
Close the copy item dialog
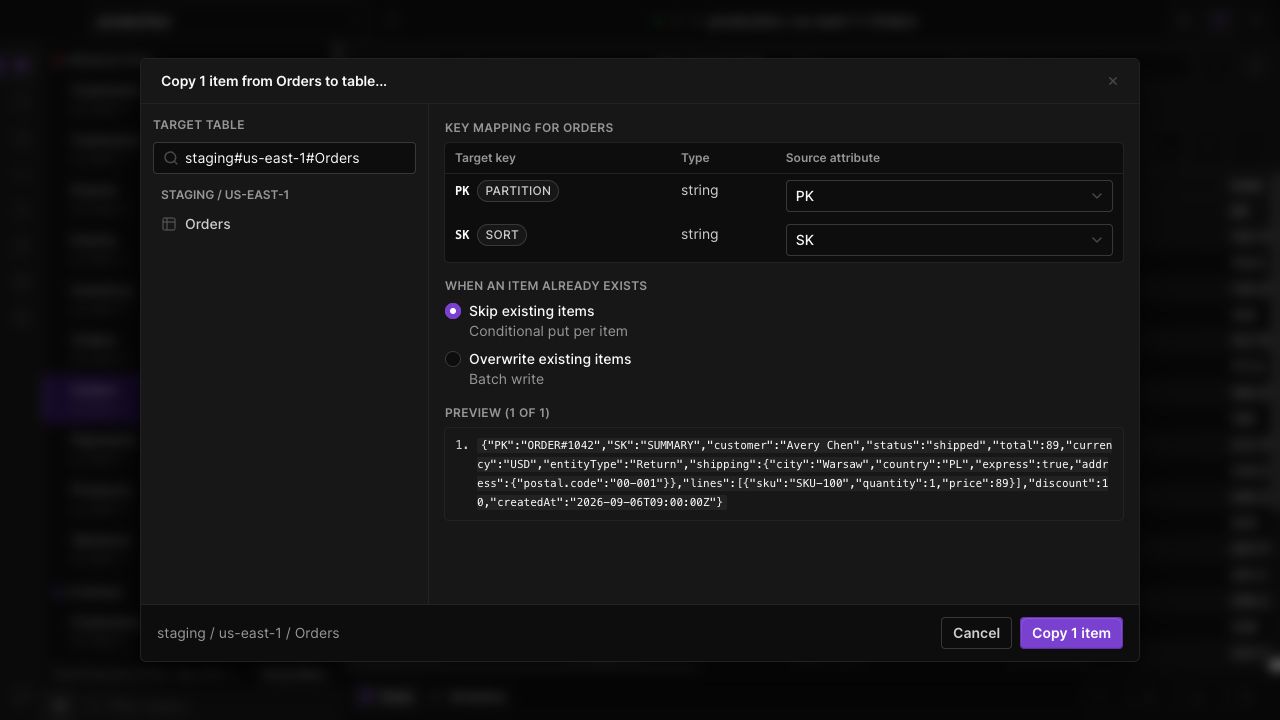pos(1113,81)
